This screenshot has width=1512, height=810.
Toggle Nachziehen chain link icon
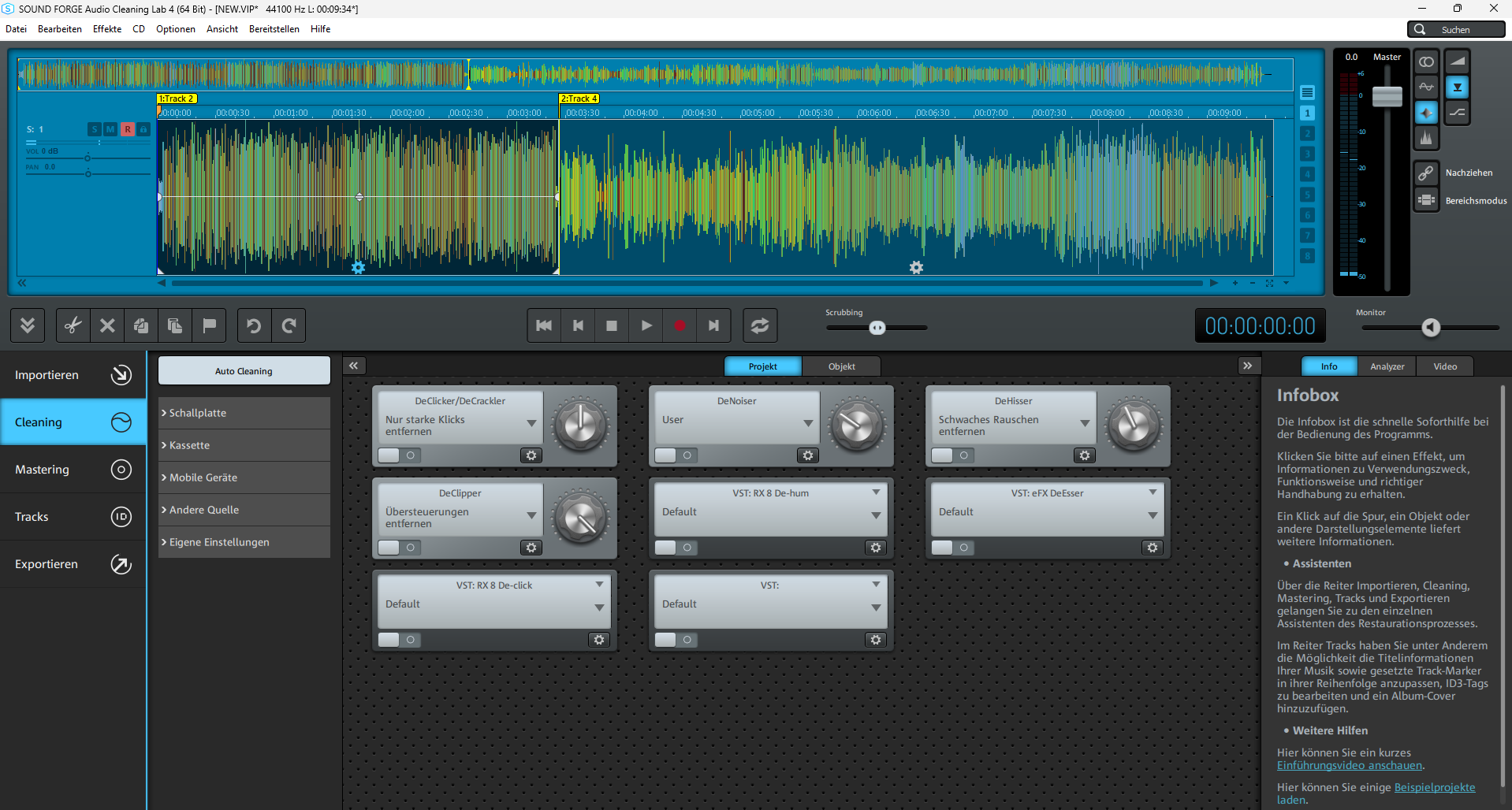pos(1426,173)
